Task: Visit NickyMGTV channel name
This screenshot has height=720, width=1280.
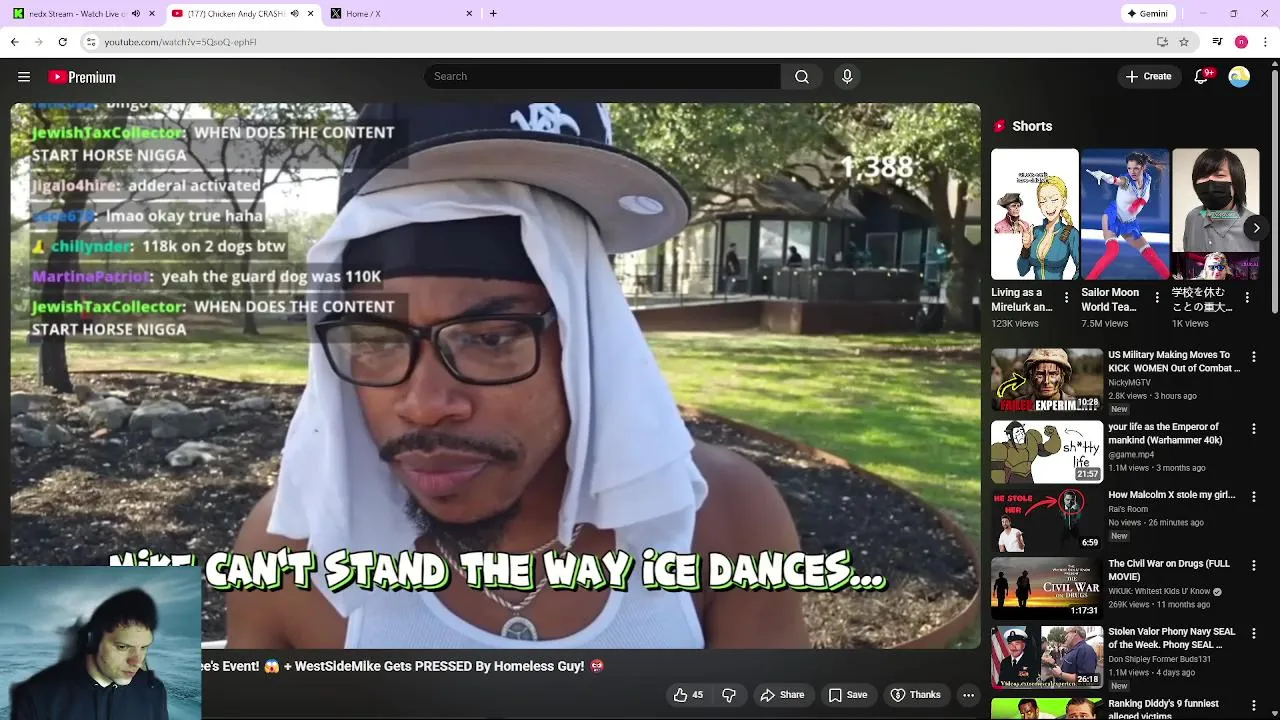Action: pos(1129,383)
